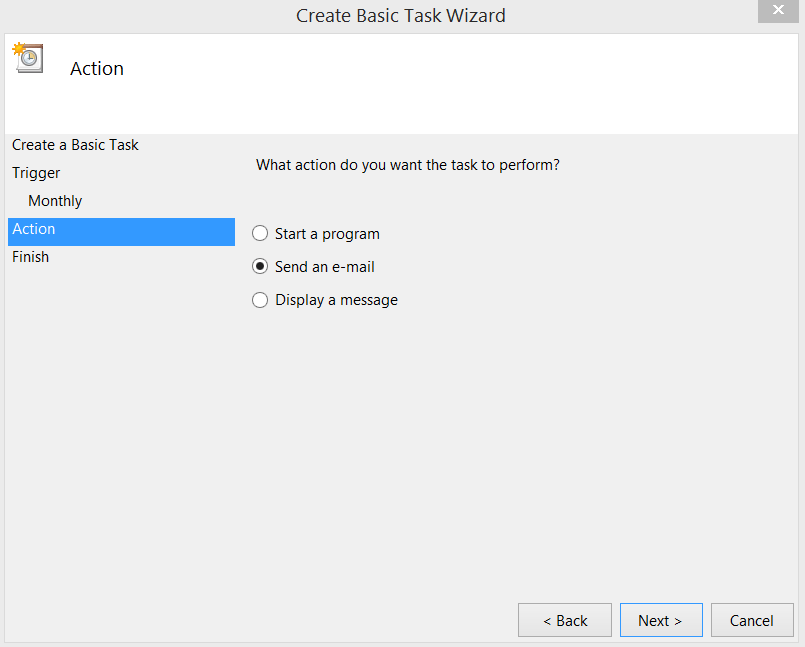The image size is (805, 647).
Task: Click the Task Scheduler wizard clock icon
Action: 27,58
